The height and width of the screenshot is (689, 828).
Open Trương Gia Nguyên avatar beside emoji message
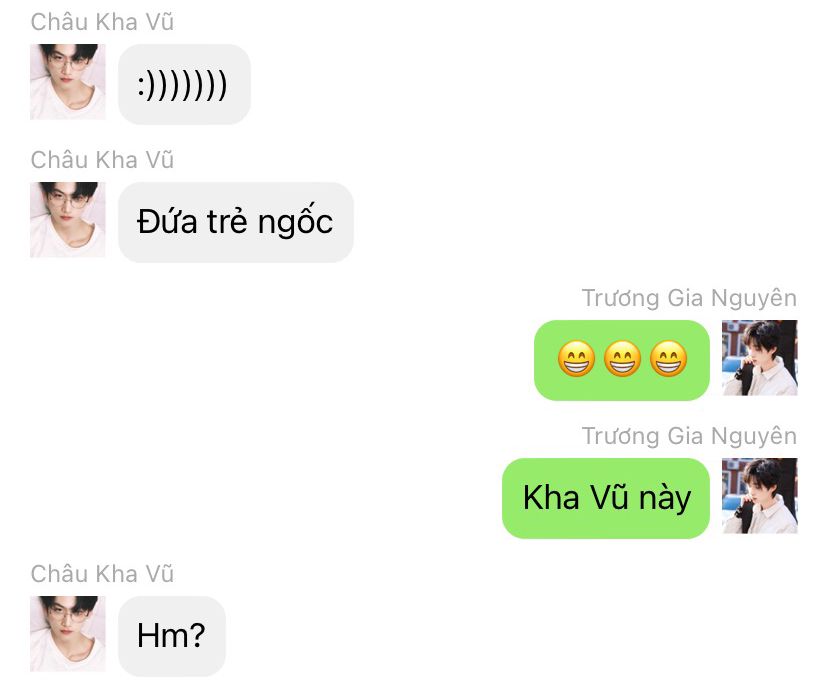760,357
